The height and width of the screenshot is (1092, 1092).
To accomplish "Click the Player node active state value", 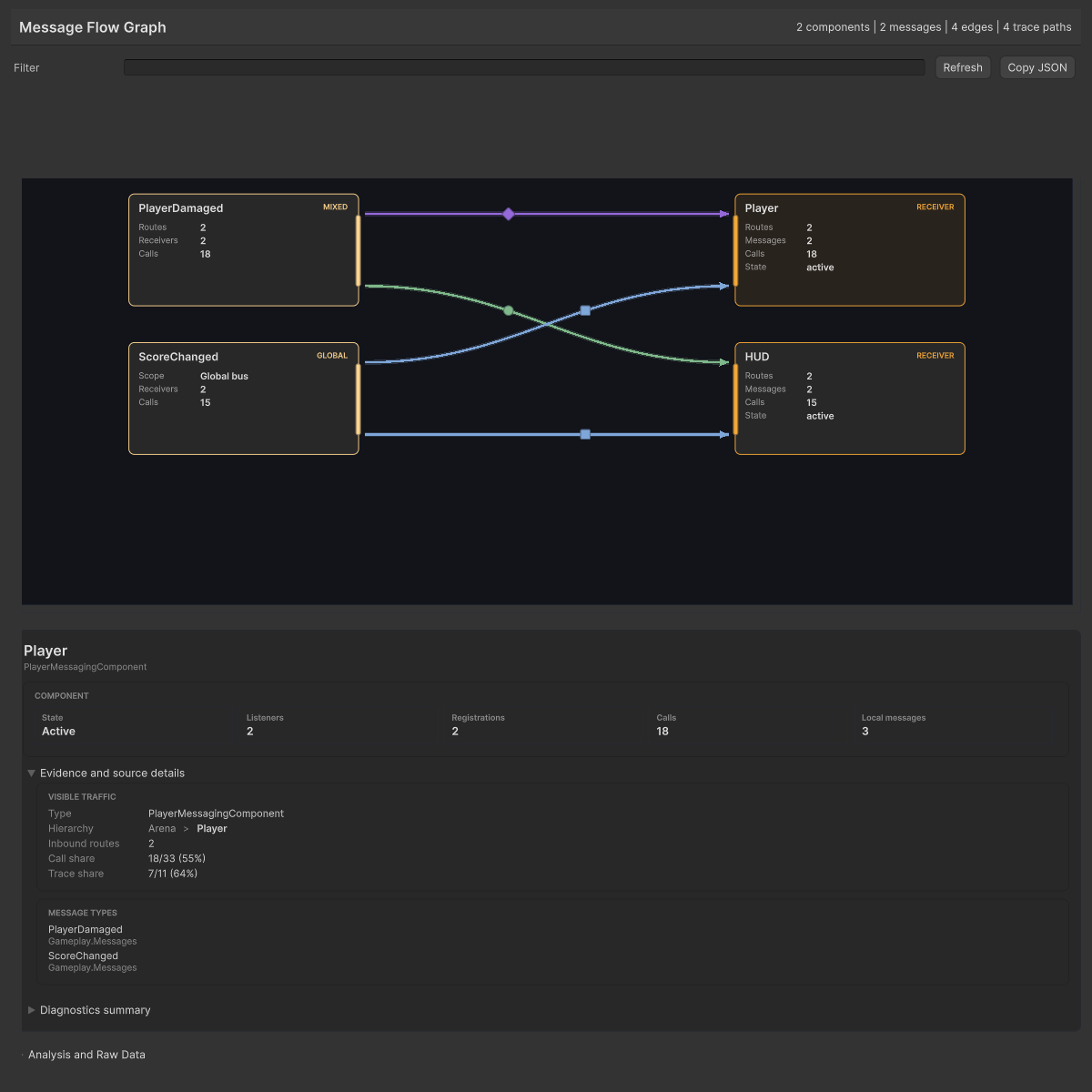I will (x=820, y=268).
